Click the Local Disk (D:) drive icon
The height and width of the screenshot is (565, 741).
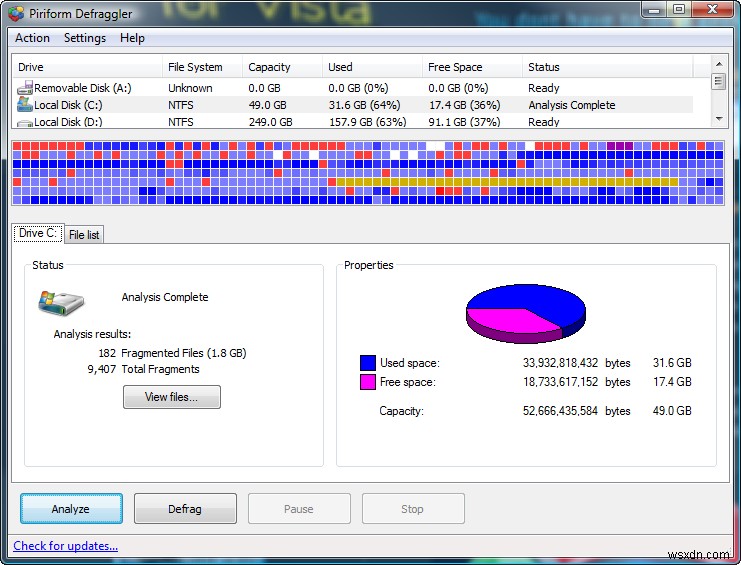pos(25,123)
